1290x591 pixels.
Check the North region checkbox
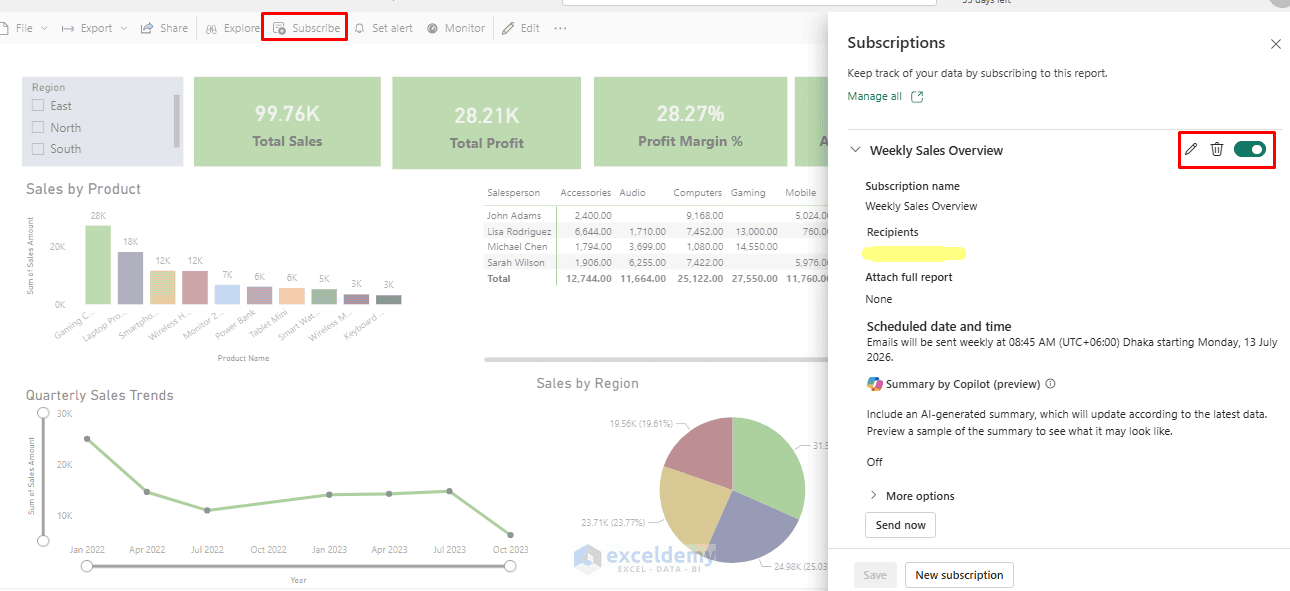38,128
